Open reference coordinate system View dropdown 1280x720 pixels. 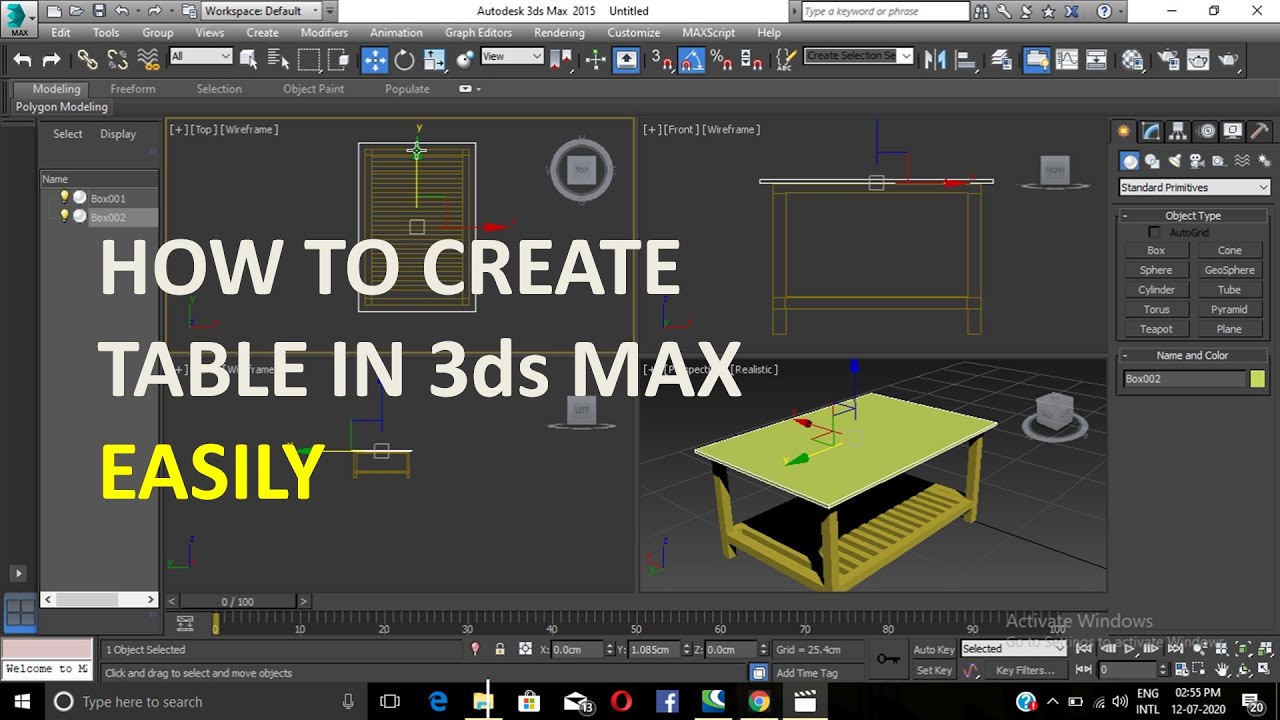tap(512, 57)
